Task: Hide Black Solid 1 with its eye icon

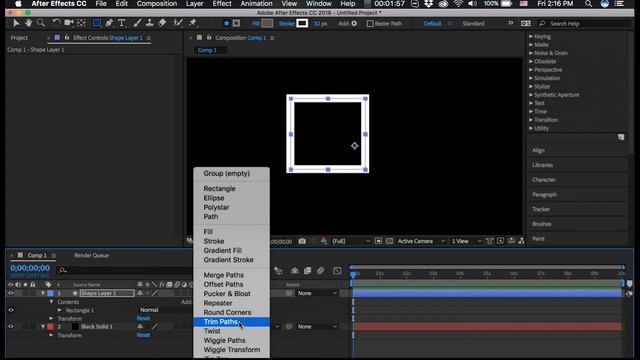Action: pos(11,327)
